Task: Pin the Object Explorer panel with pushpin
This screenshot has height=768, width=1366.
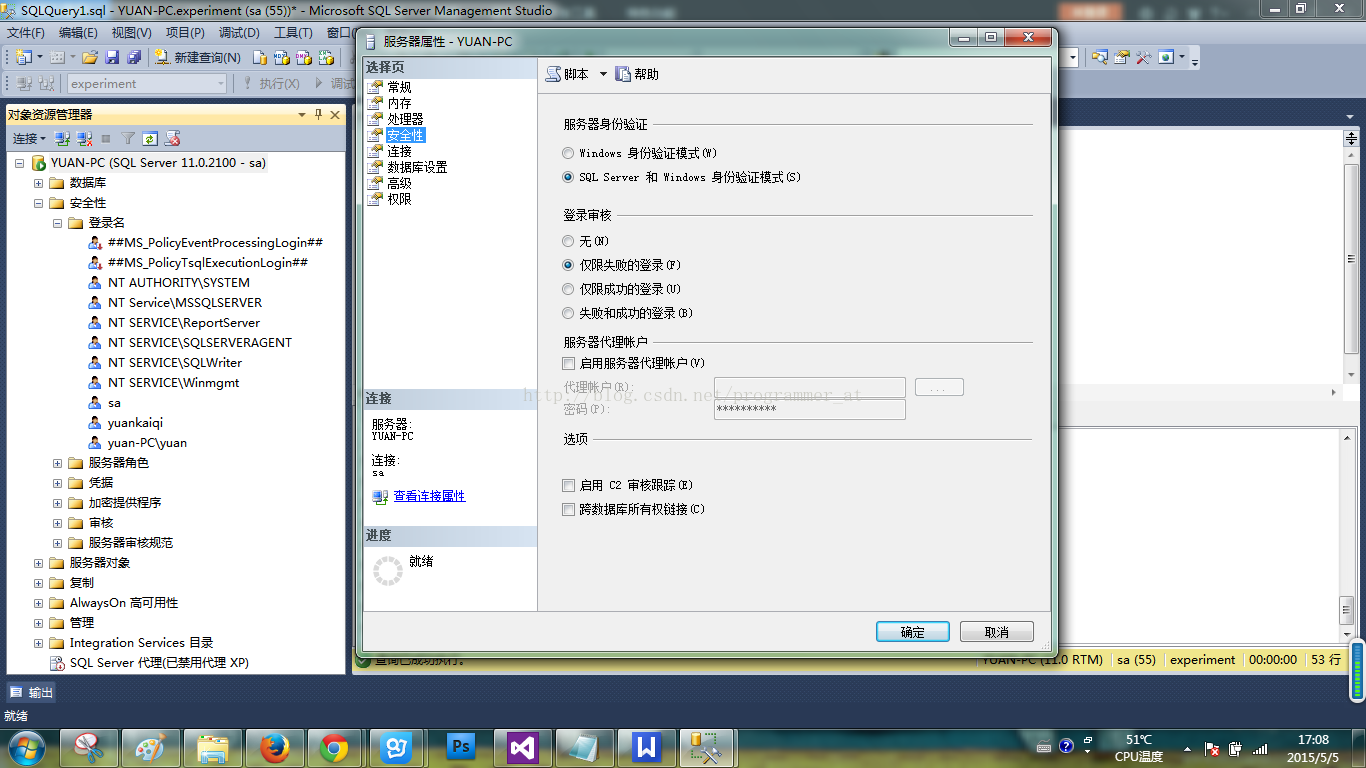Action: (x=319, y=115)
